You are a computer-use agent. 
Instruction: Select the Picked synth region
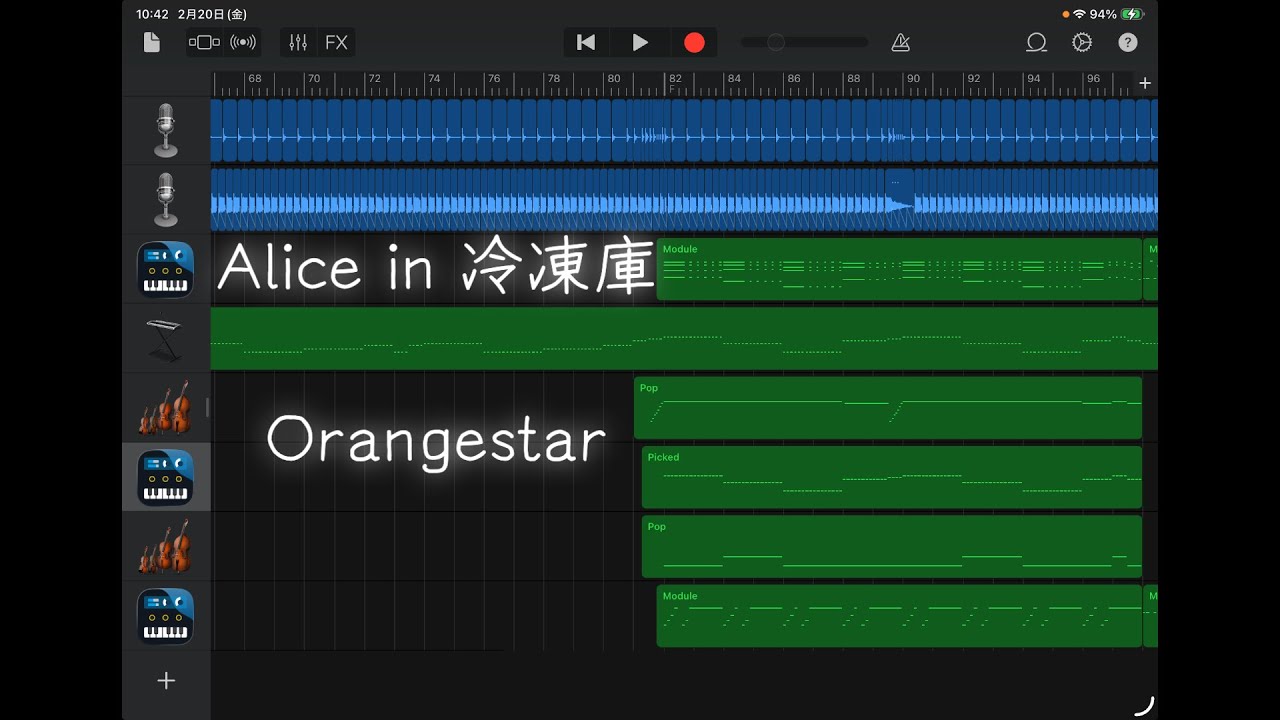pos(892,477)
